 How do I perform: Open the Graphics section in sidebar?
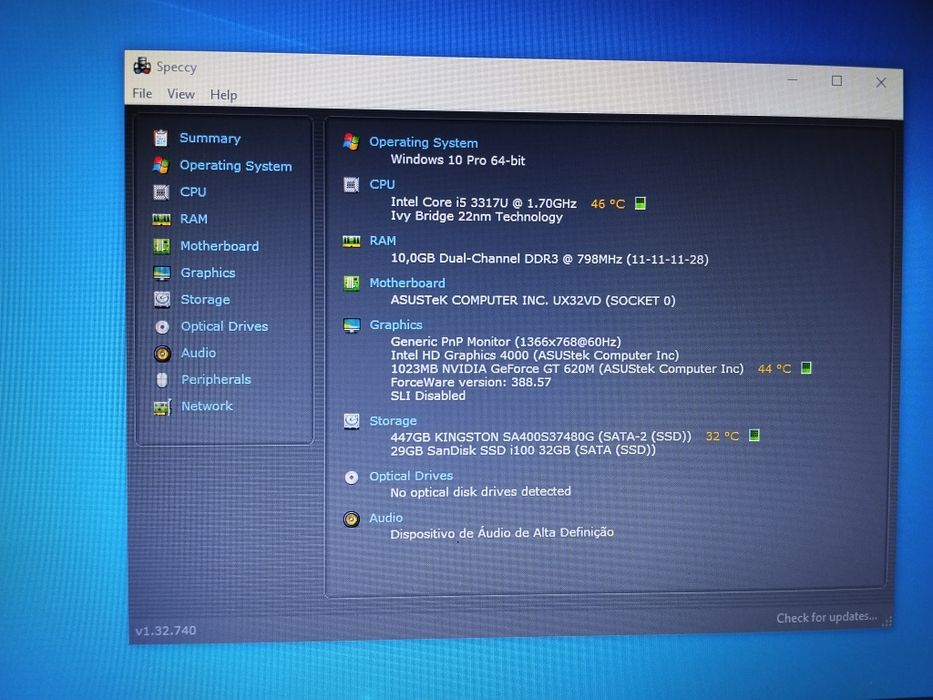pos(208,273)
